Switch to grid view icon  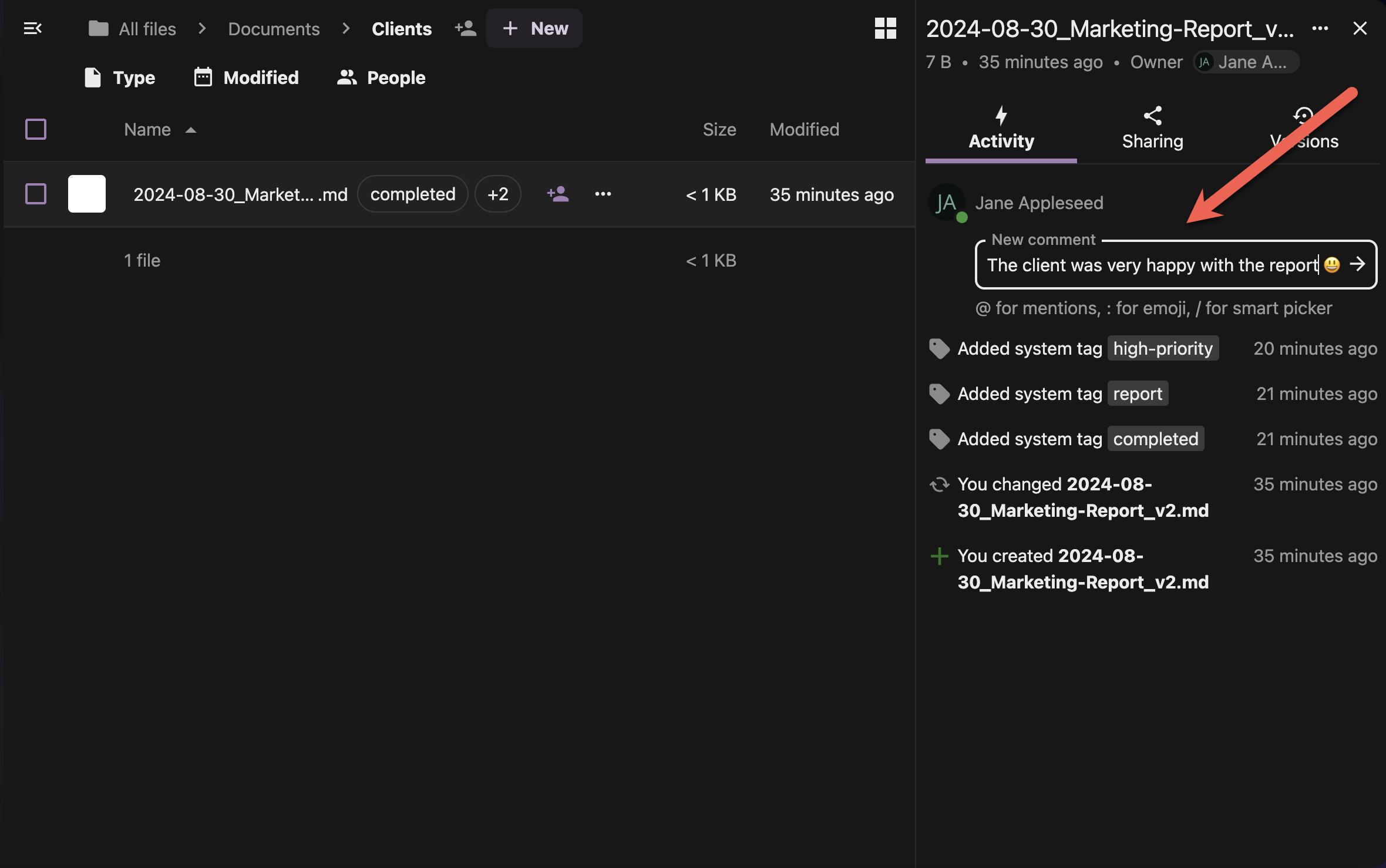coord(885,28)
